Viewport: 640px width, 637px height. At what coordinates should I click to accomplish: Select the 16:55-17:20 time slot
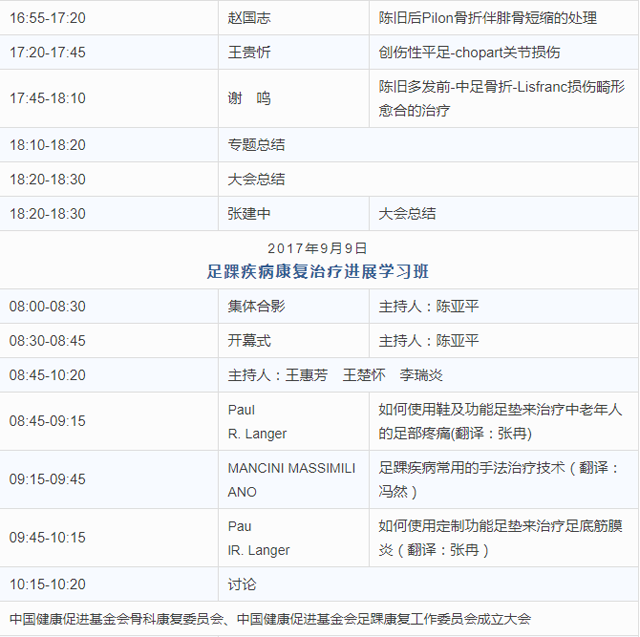(48, 18)
